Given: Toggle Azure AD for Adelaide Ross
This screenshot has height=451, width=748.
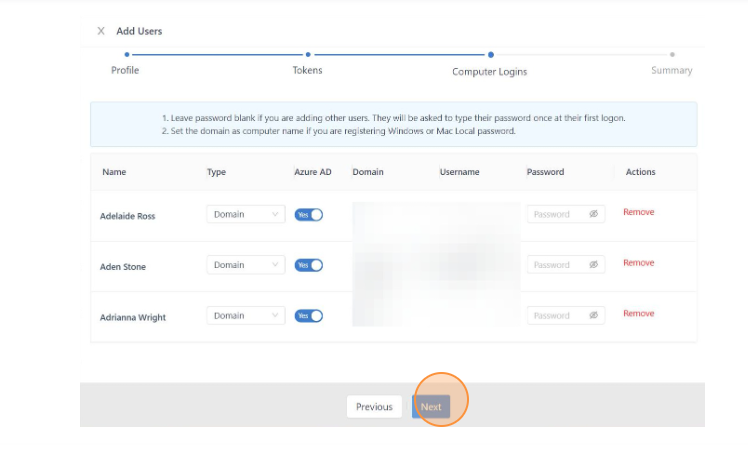Looking at the screenshot, I should (x=309, y=214).
